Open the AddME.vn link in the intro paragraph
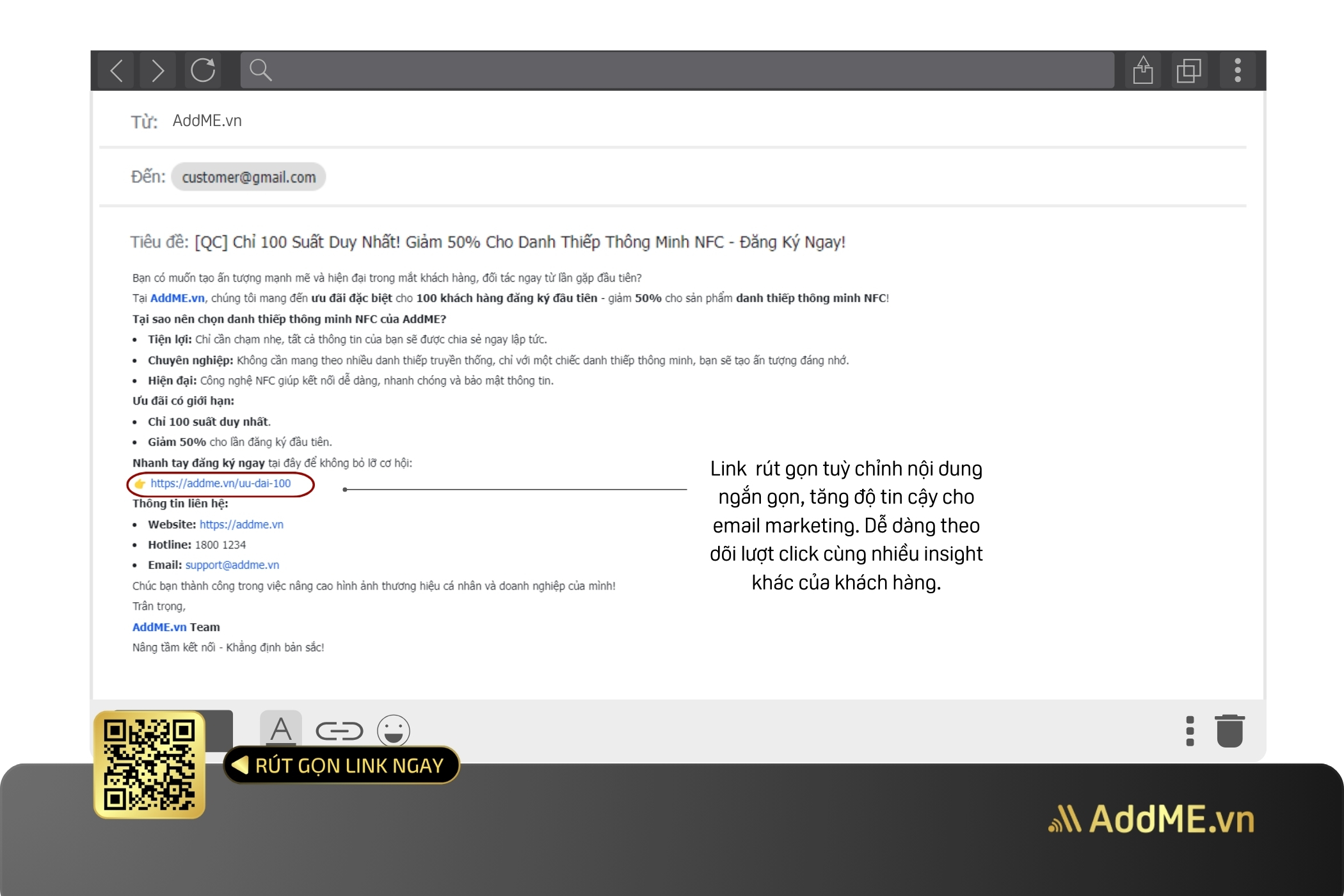The width and height of the screenshot is (1344, 896). pyautogui.click(x=177, y=298)
